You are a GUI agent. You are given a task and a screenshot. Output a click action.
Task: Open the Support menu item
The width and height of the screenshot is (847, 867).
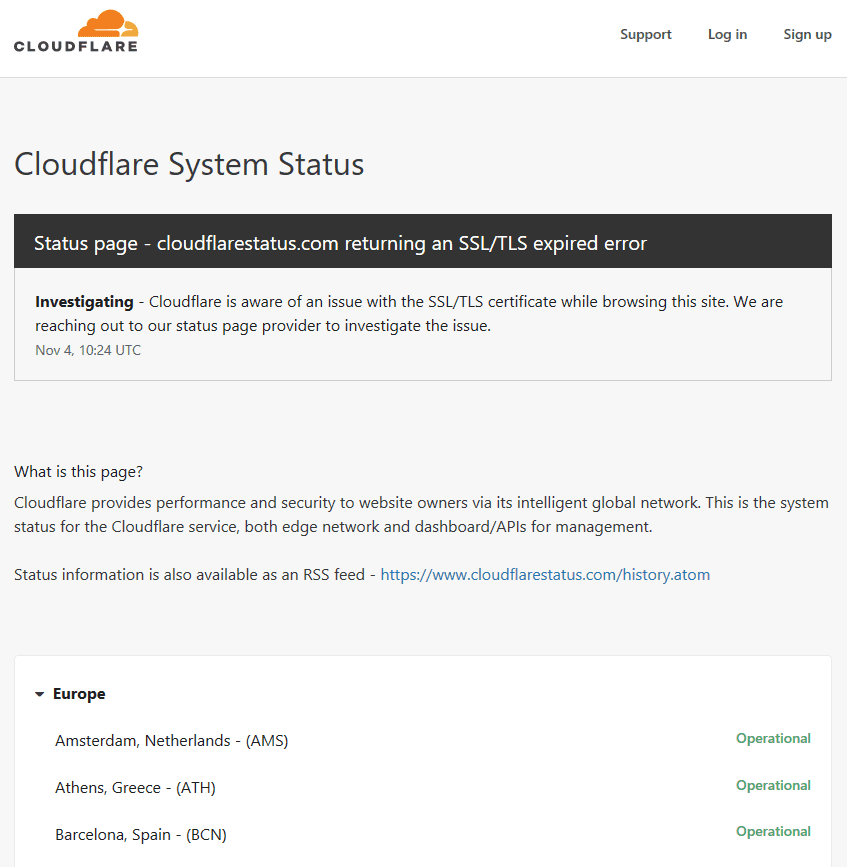(645, 34)
